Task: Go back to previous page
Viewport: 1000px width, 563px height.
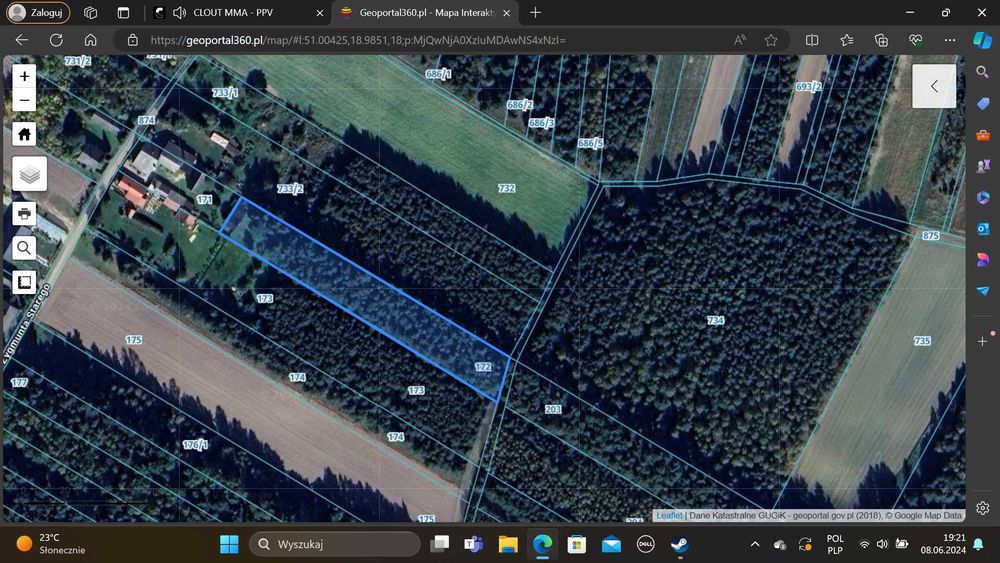Action: 22,40
